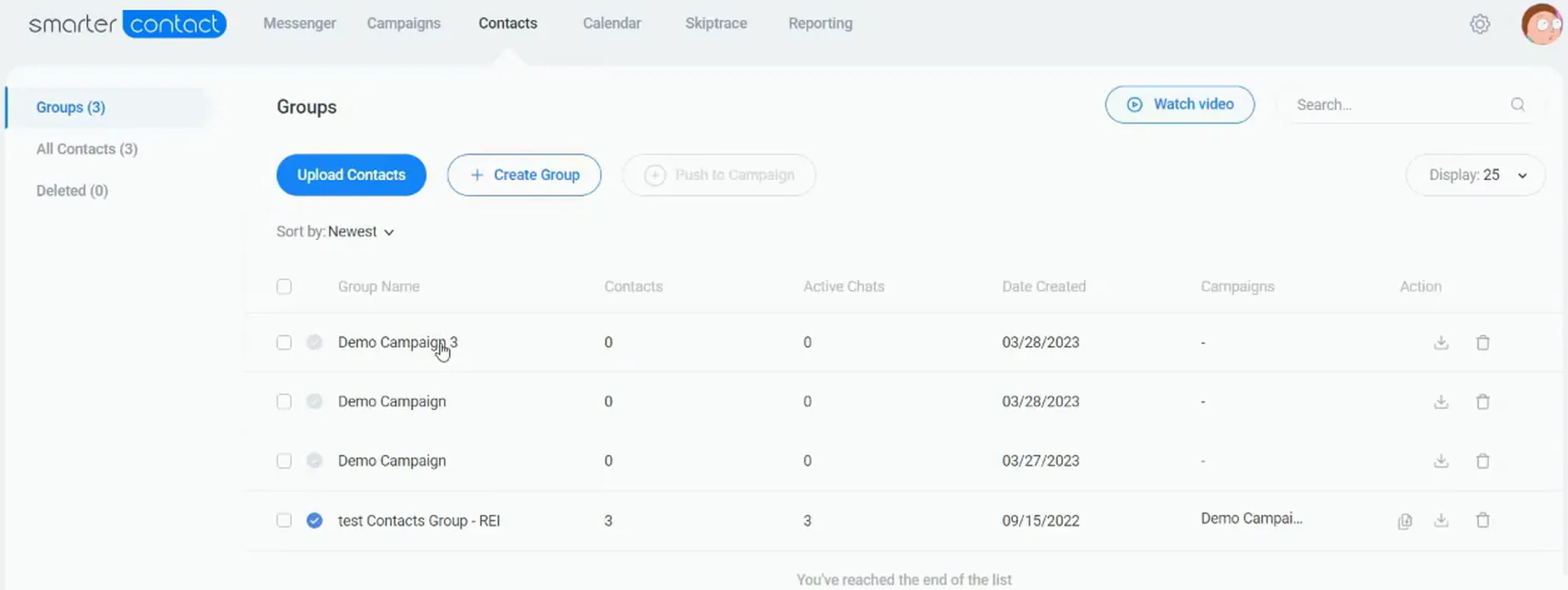Screen dimensions: 1568x590
Task: Copy test Contacts Group - REI
Action: 1405,521
